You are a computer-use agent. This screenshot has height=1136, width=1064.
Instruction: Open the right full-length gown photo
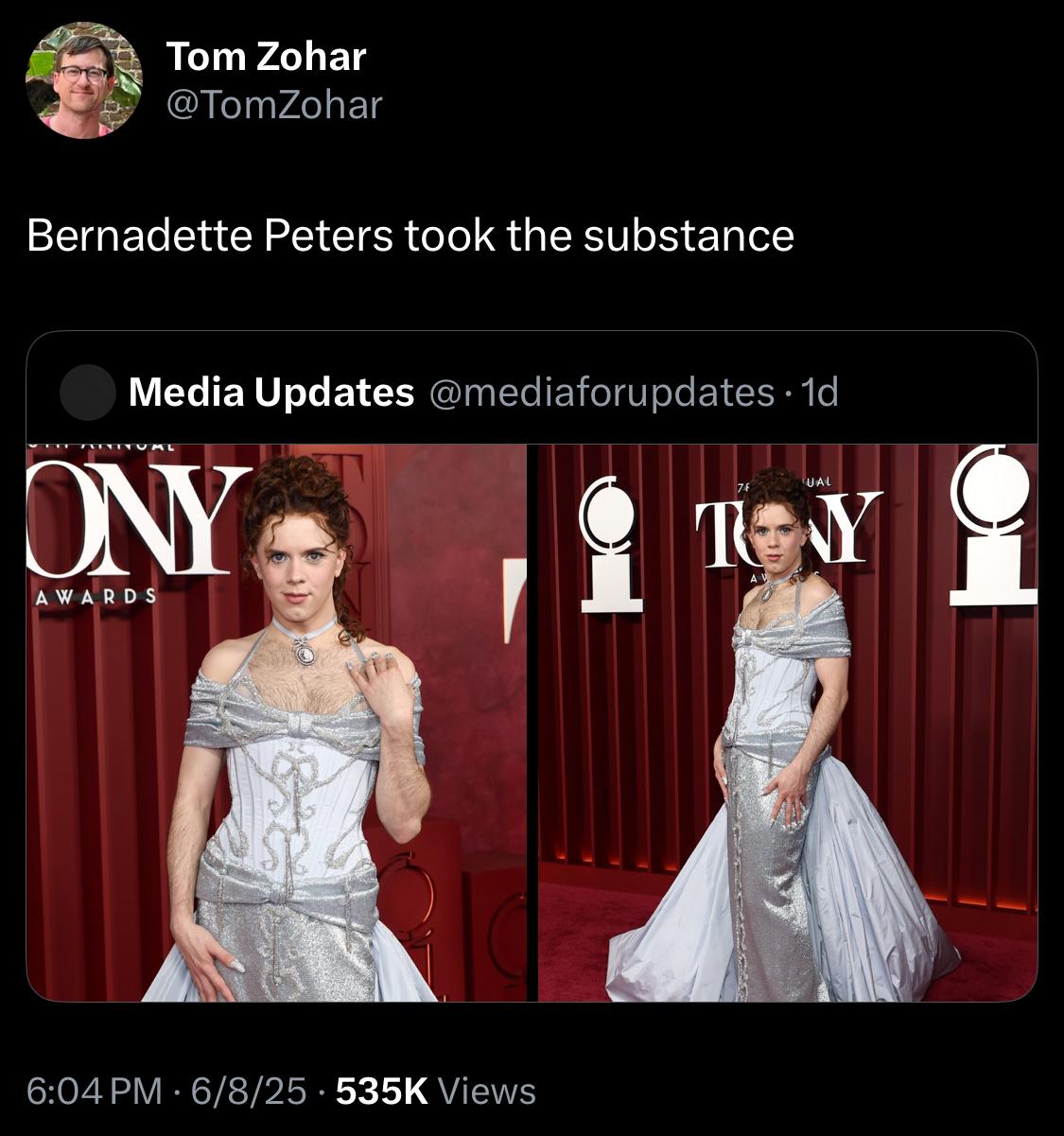pos(787,723)
